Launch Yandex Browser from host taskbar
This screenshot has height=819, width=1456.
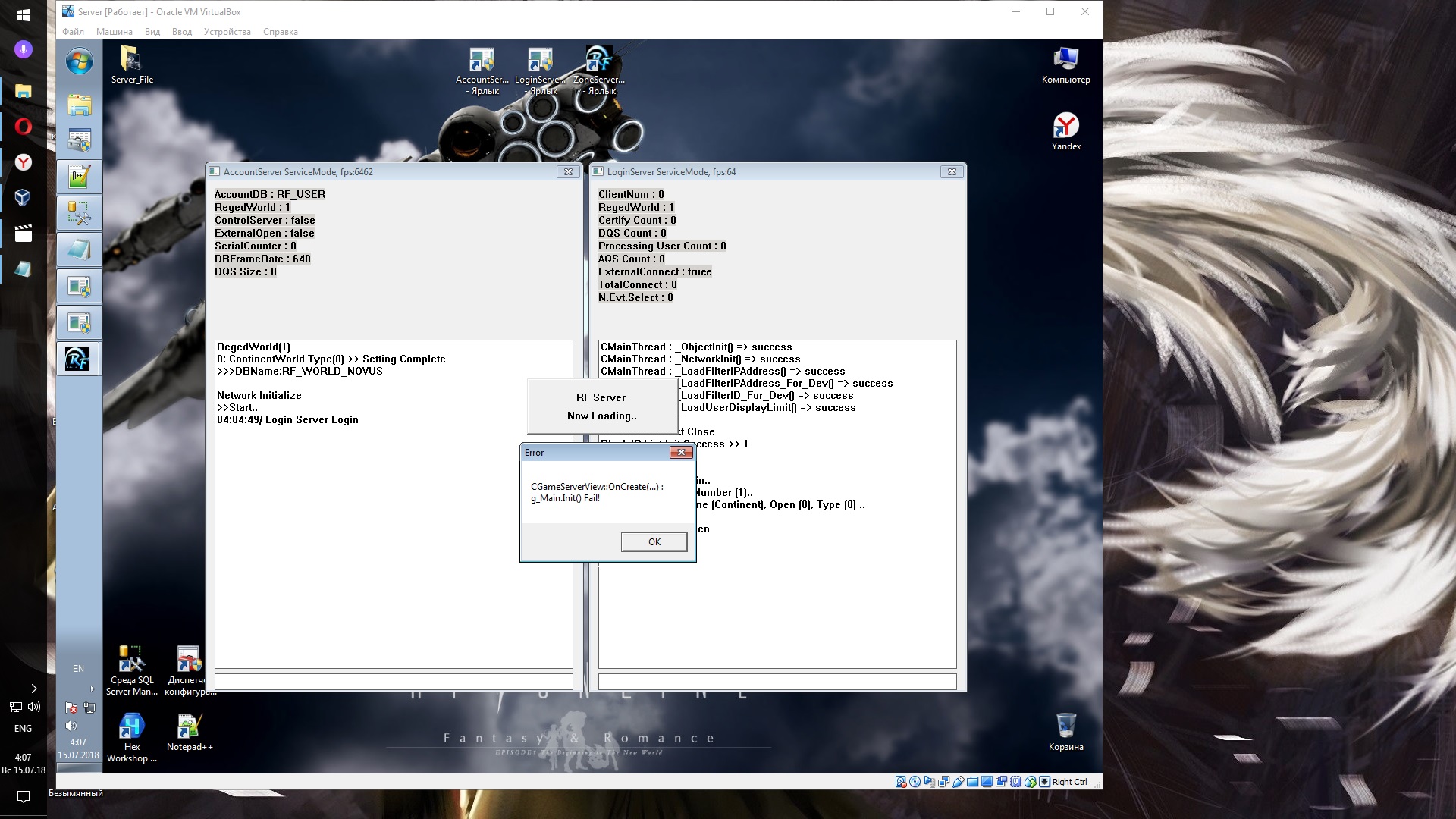(x=23, y=162)
